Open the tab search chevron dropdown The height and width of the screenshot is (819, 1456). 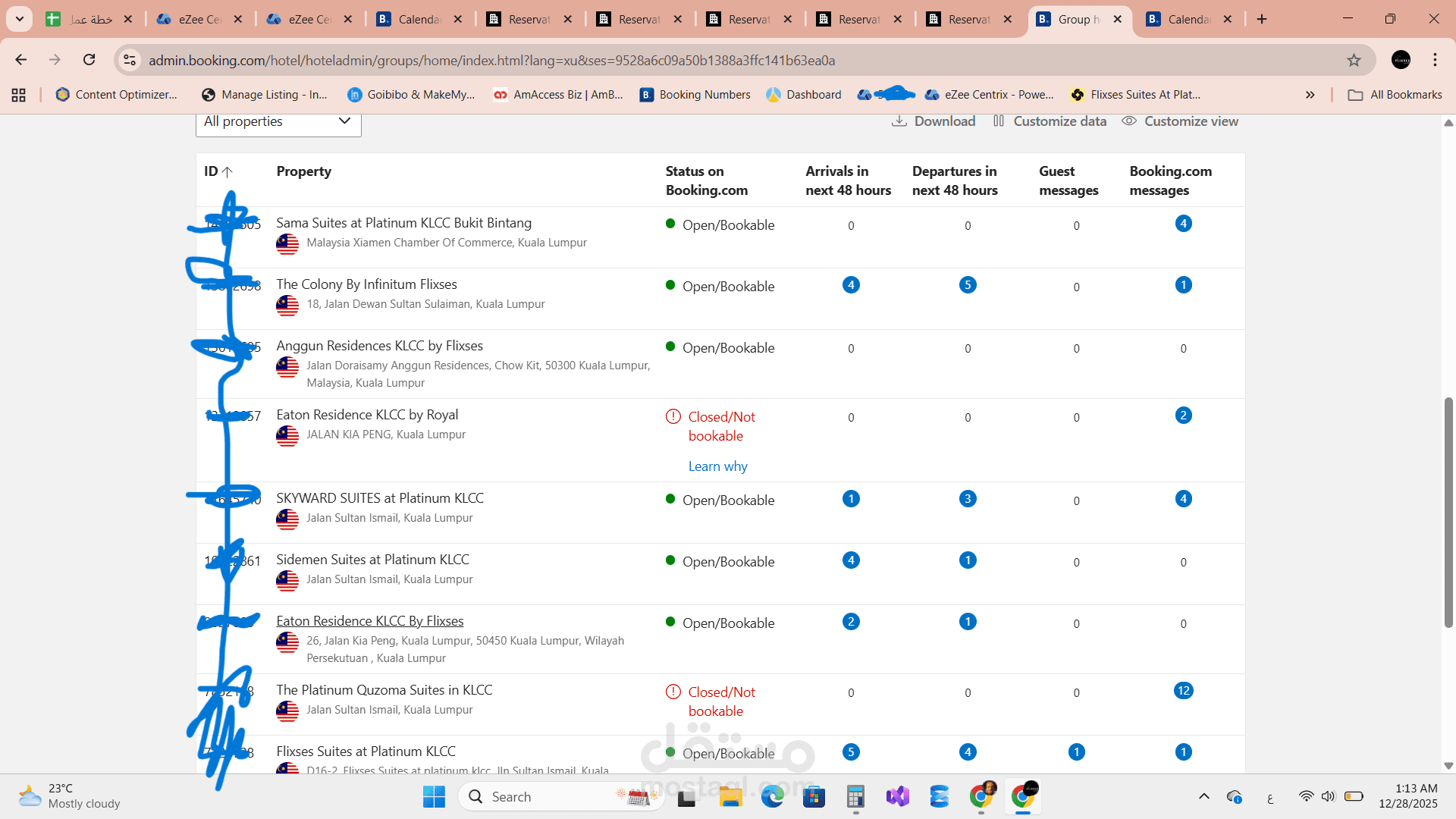point(20,19)
